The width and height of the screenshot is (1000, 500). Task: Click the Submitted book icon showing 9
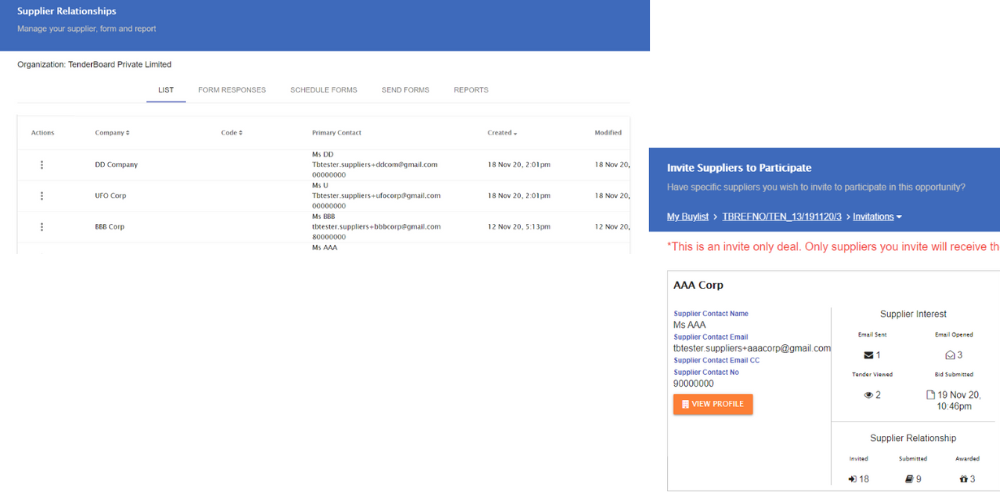point(909,479)
